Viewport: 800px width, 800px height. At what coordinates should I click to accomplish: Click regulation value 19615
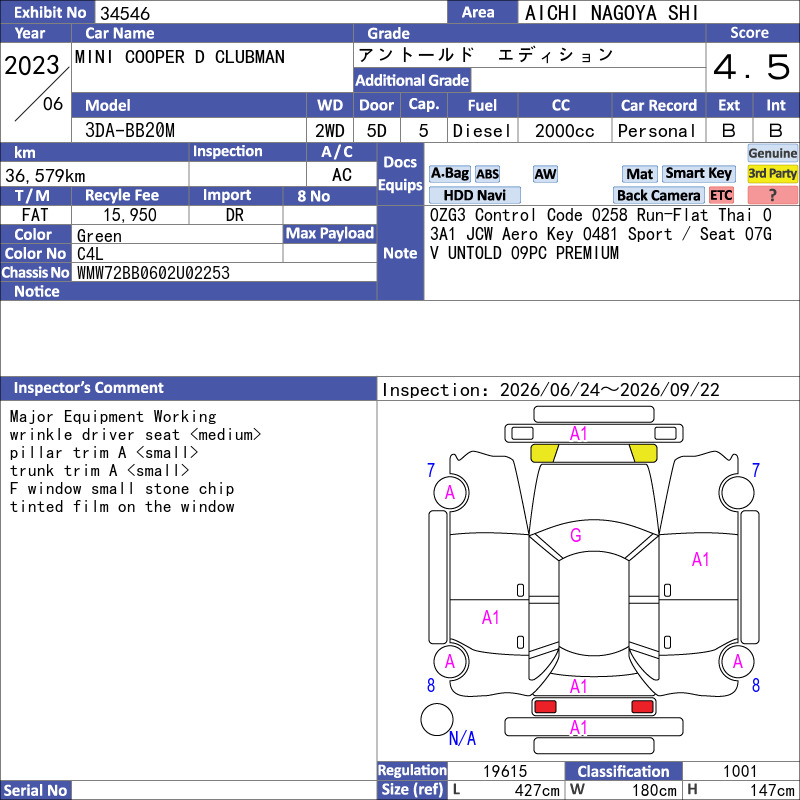tap(505, 771)
